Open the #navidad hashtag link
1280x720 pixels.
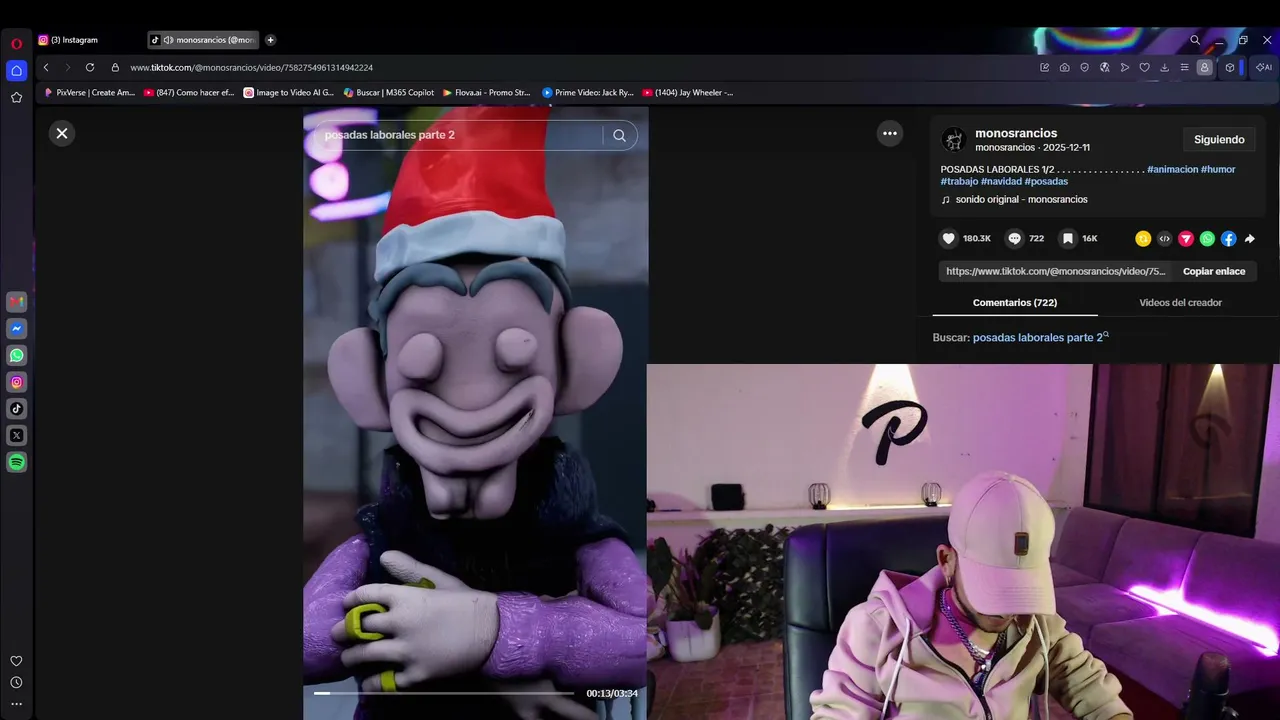click(x=1001, y=181)
